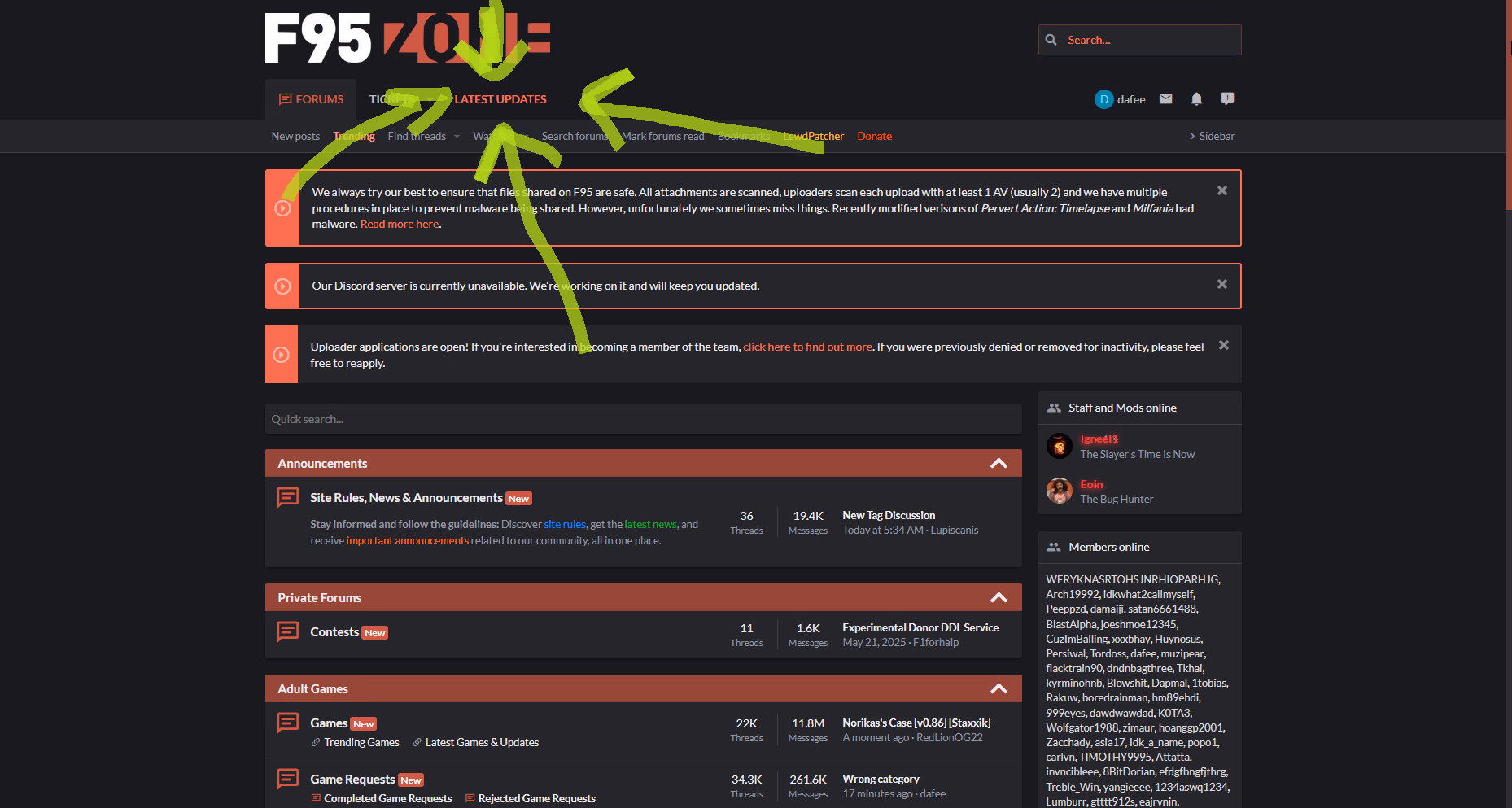Collapse the Announcements category

(x=999, y=463)
